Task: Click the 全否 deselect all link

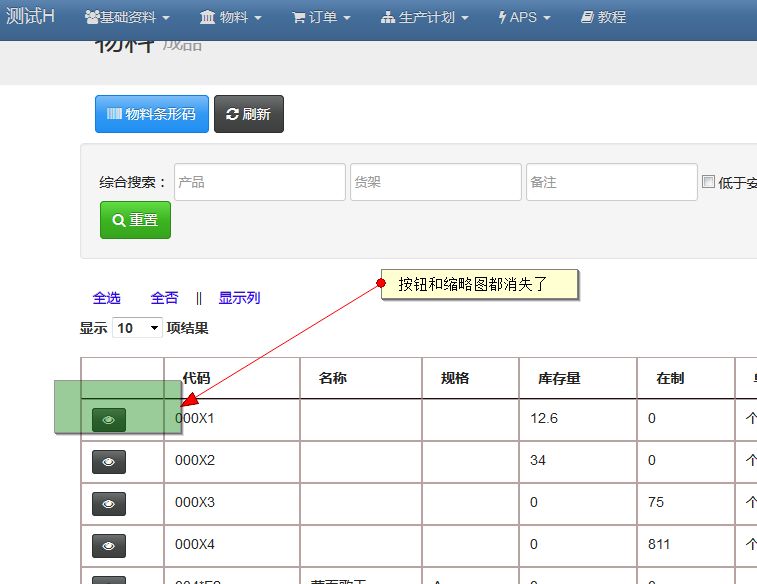Action: click(164, 298)
